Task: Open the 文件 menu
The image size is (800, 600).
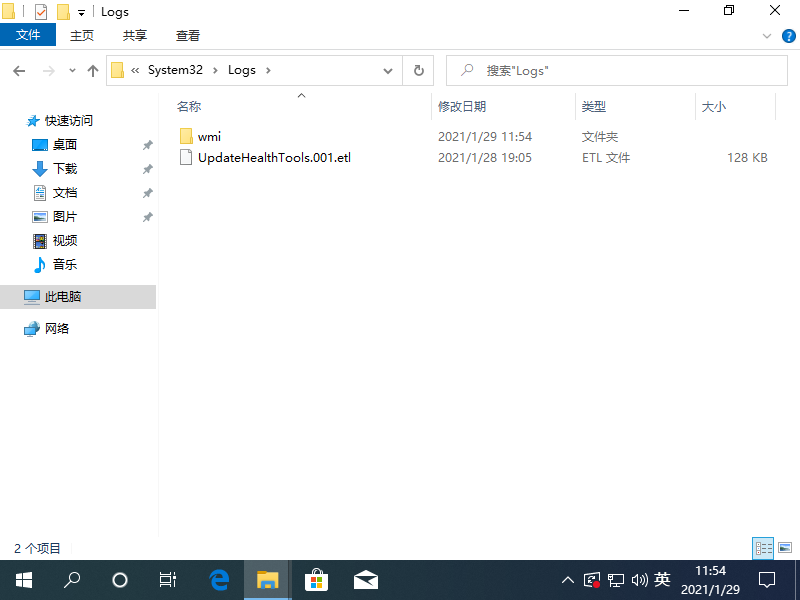Action: 28,34
